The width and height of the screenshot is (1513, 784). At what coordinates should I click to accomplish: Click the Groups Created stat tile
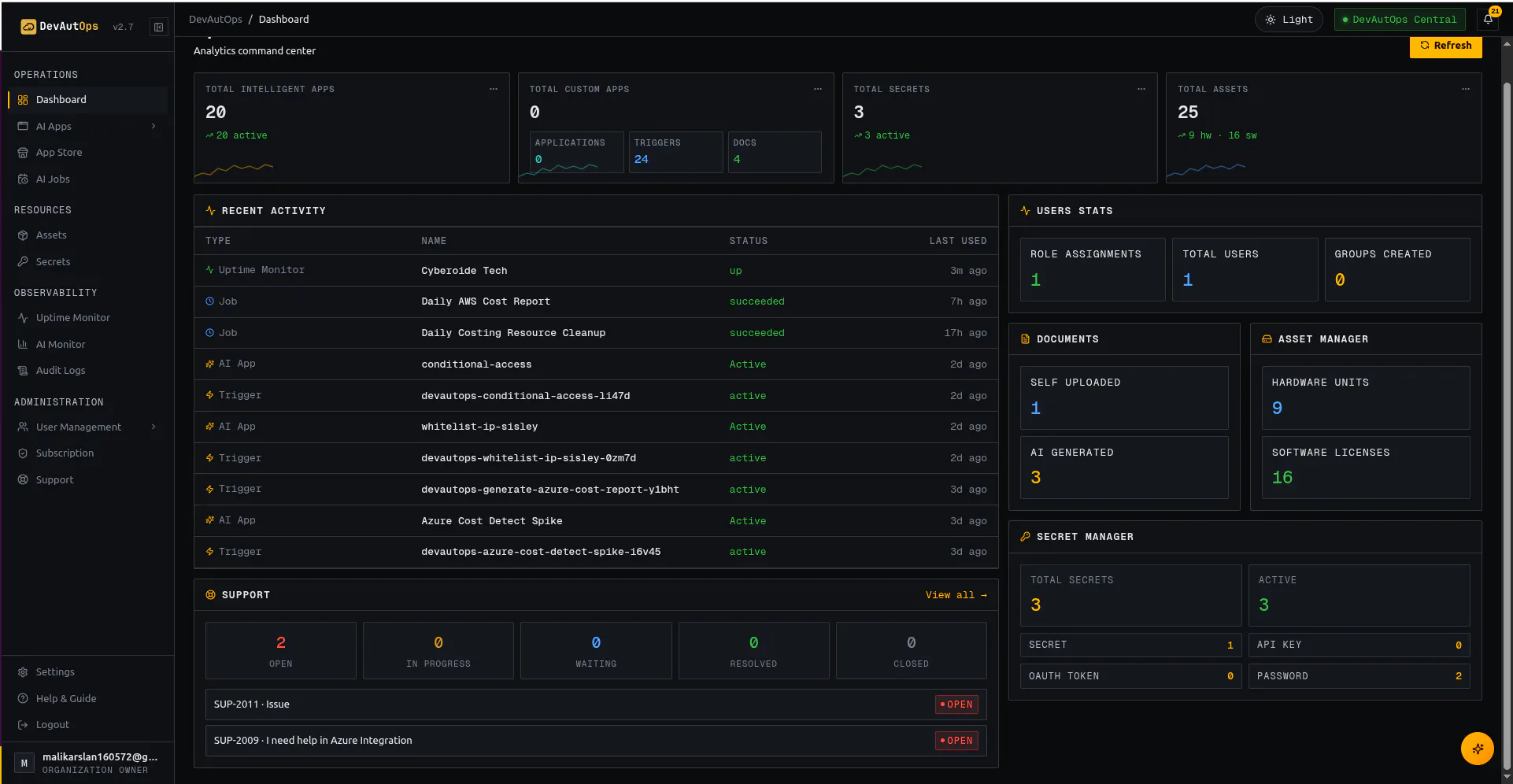pyautogui.click(x=1396, y=270)
